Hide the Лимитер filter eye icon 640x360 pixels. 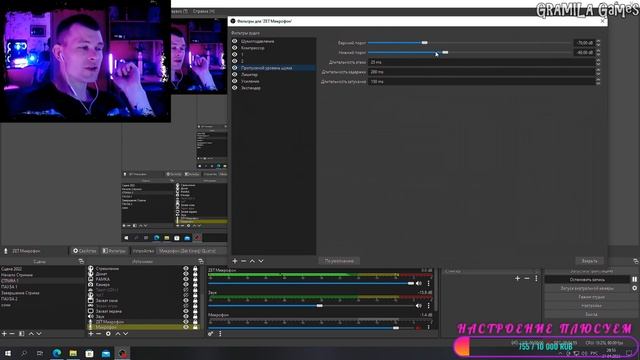235,75
